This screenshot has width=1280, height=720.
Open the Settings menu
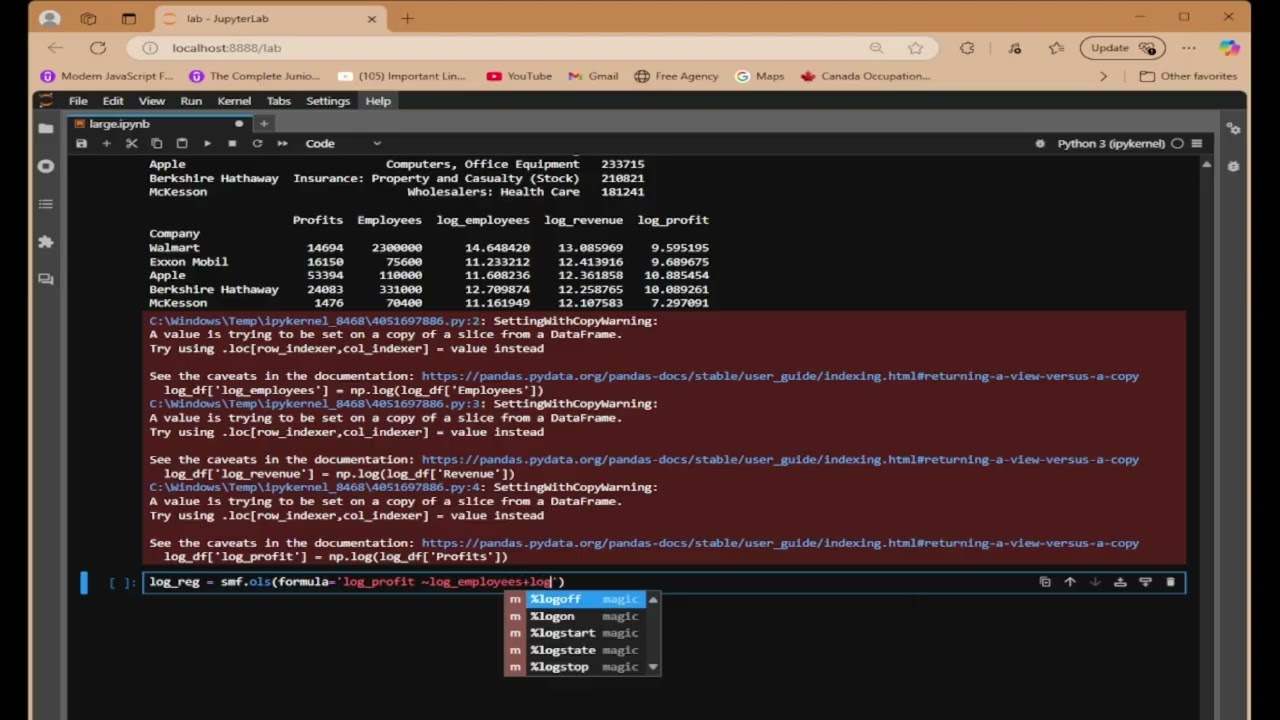coord(328,101)
